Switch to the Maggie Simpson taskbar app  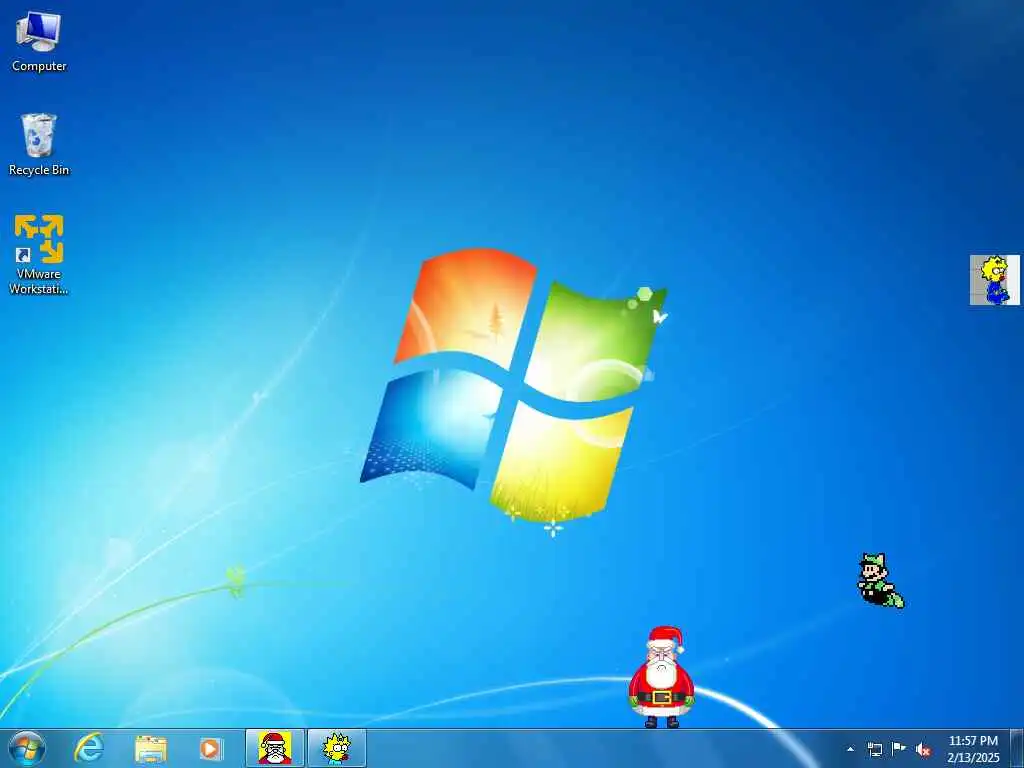pos(337,748)
